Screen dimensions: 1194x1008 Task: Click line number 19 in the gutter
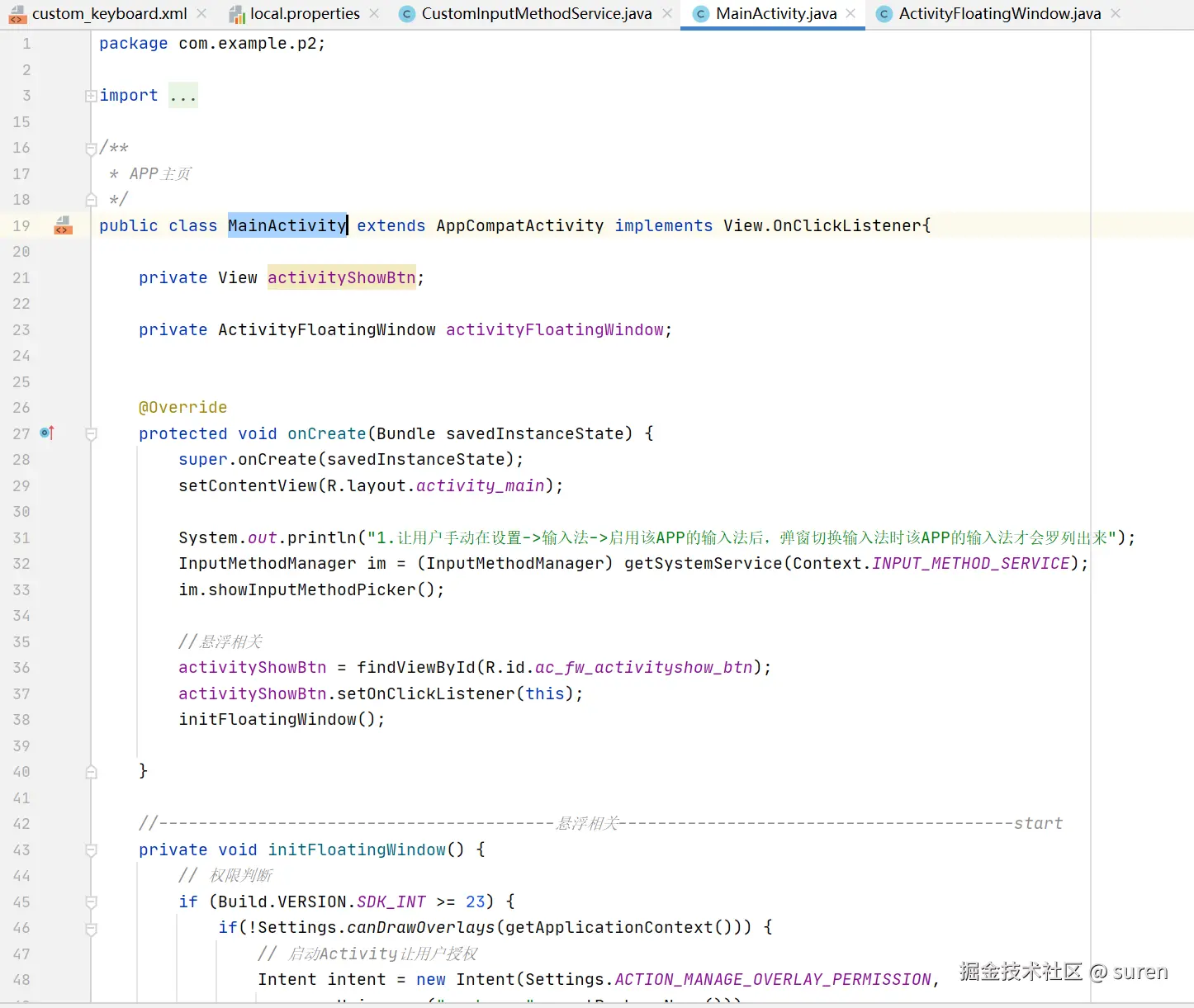coord(21,225)
